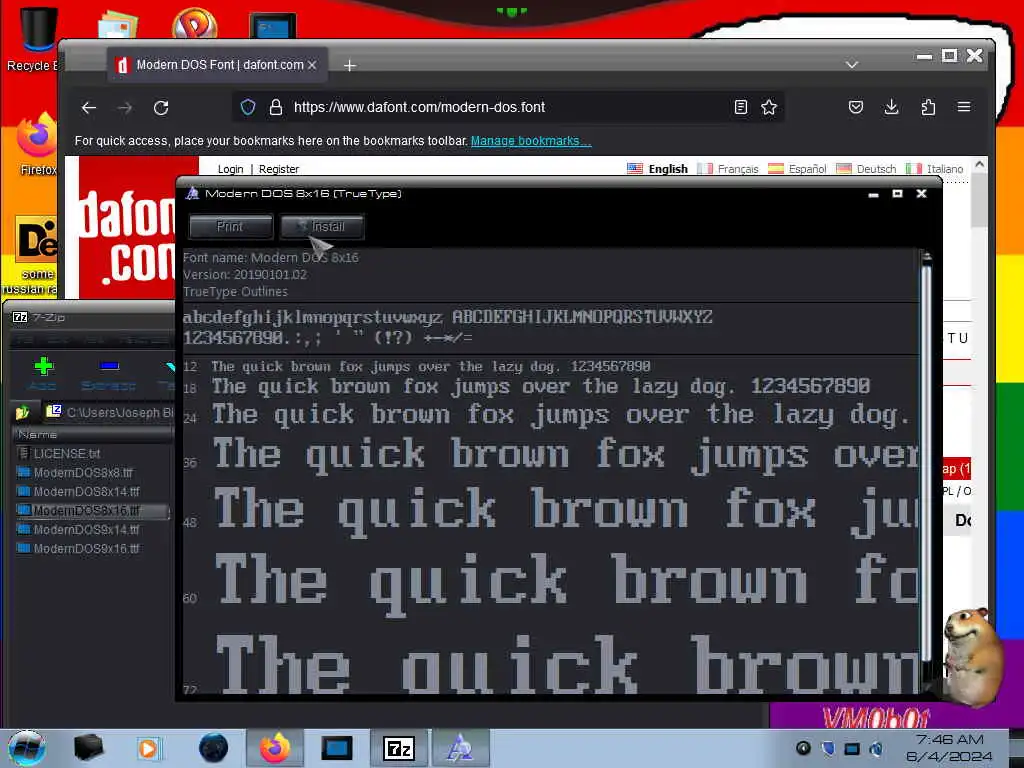Open the black box taskbar icon
1024x768 pixels.
click(88, 748)
